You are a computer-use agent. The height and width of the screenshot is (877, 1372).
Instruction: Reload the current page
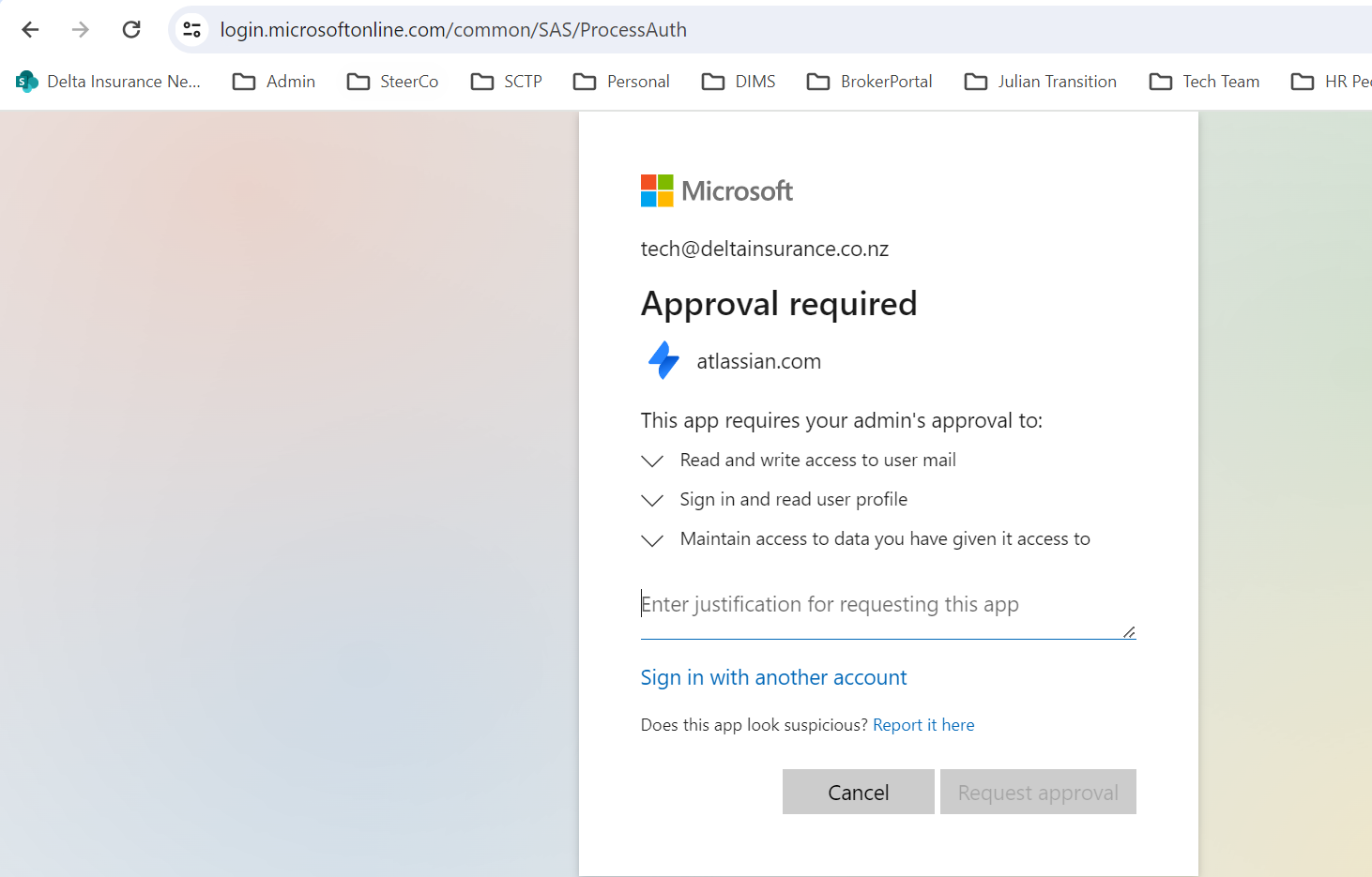pyautogui.click(x=131, y=29)
